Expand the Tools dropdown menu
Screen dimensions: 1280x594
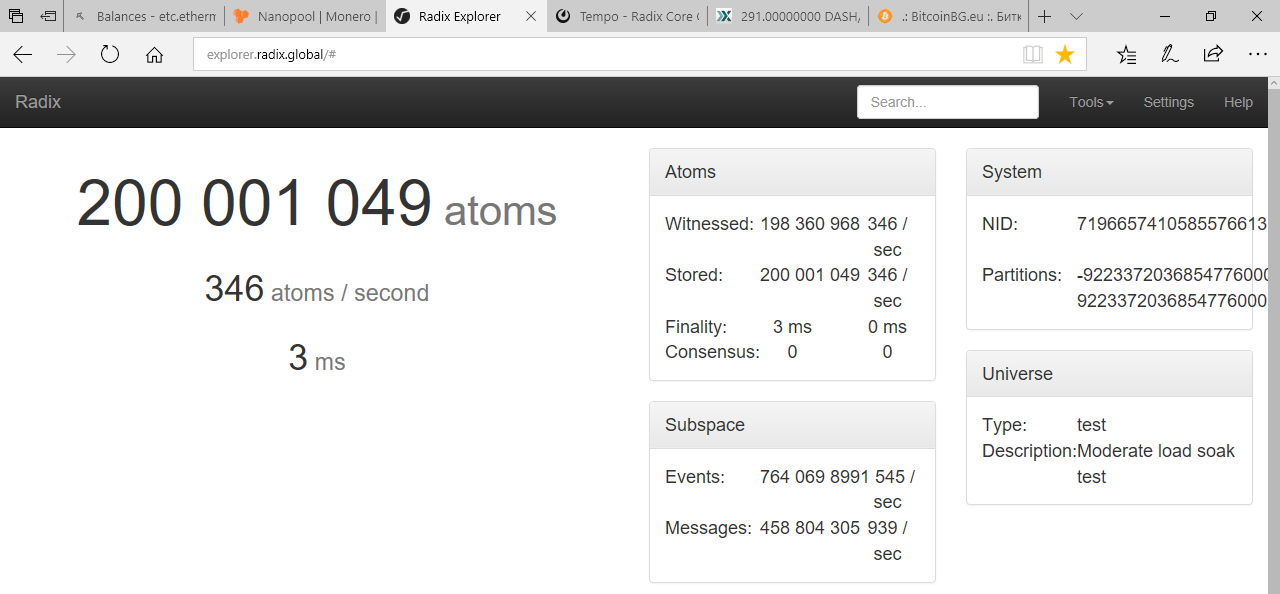point(1091,102)
